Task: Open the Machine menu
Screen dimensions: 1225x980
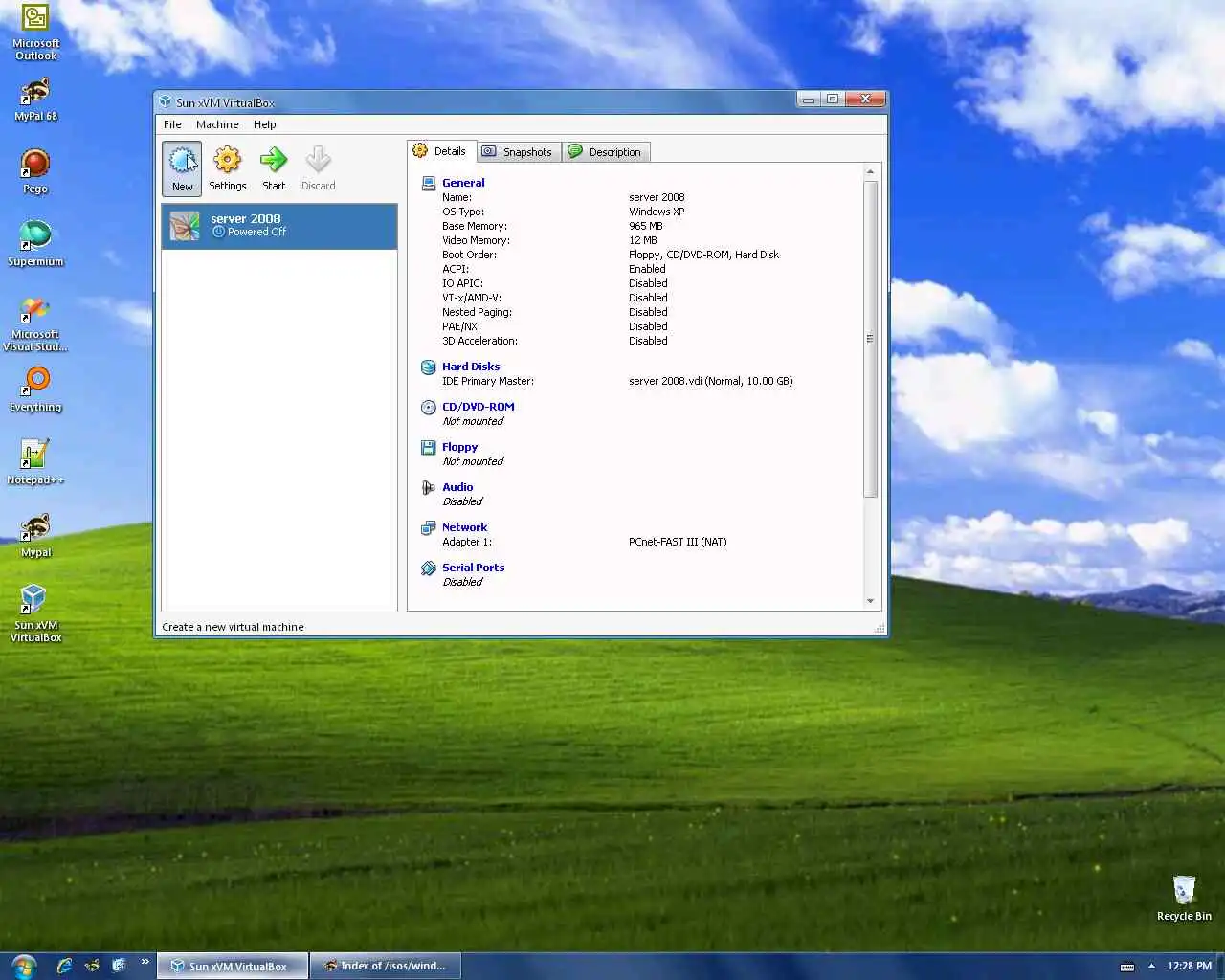Action: 217,124
